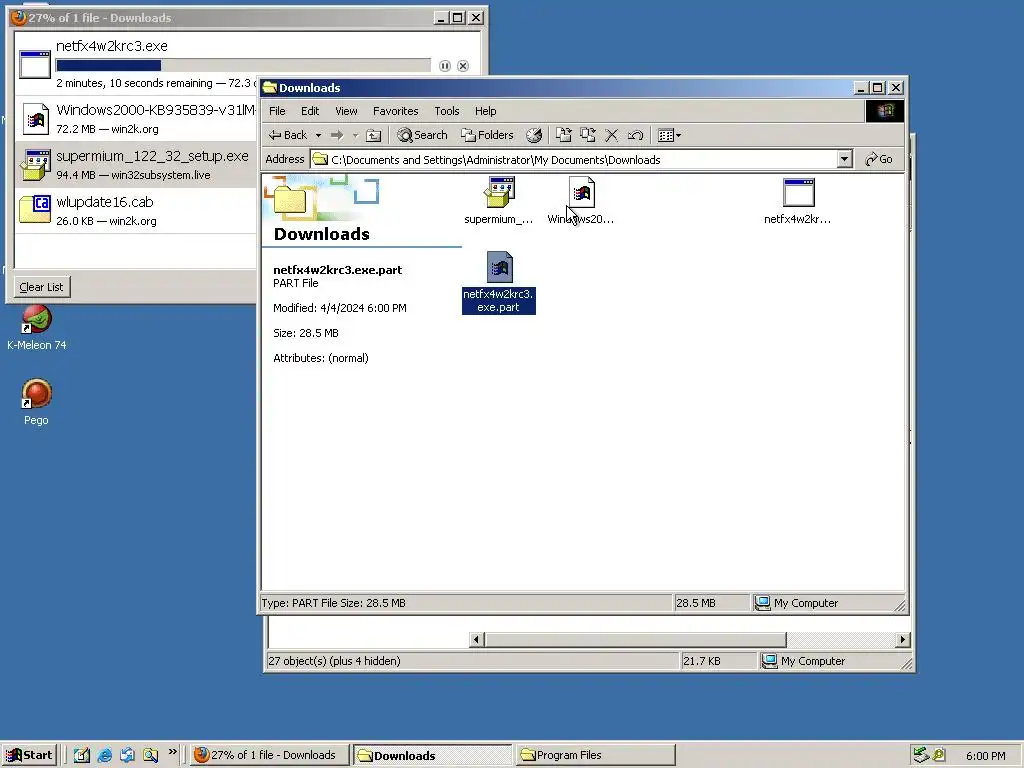Switch to the Program Files taskbar button
1024x768 pixels.
coord(596,755)
